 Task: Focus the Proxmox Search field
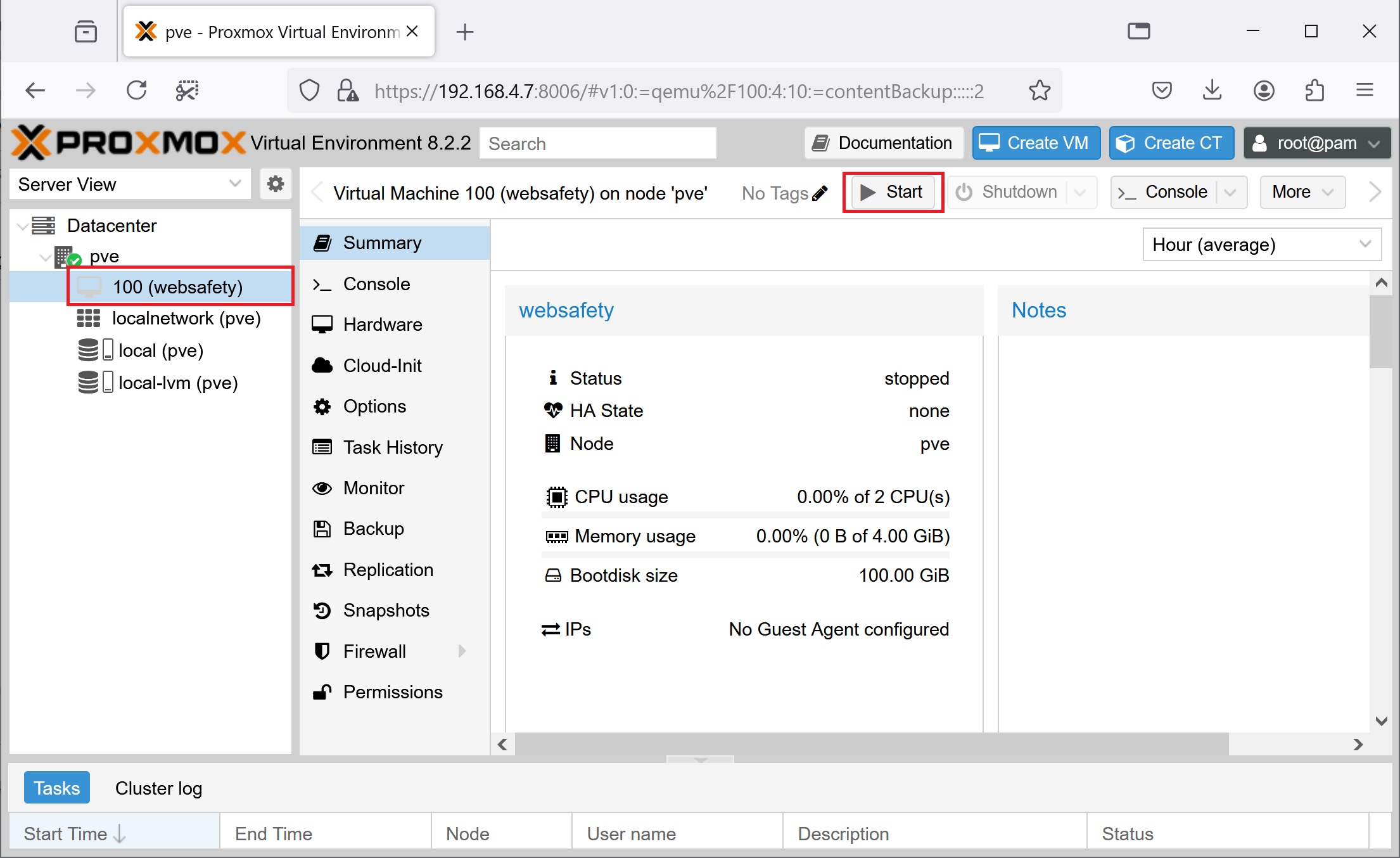[x=598, y=143]
